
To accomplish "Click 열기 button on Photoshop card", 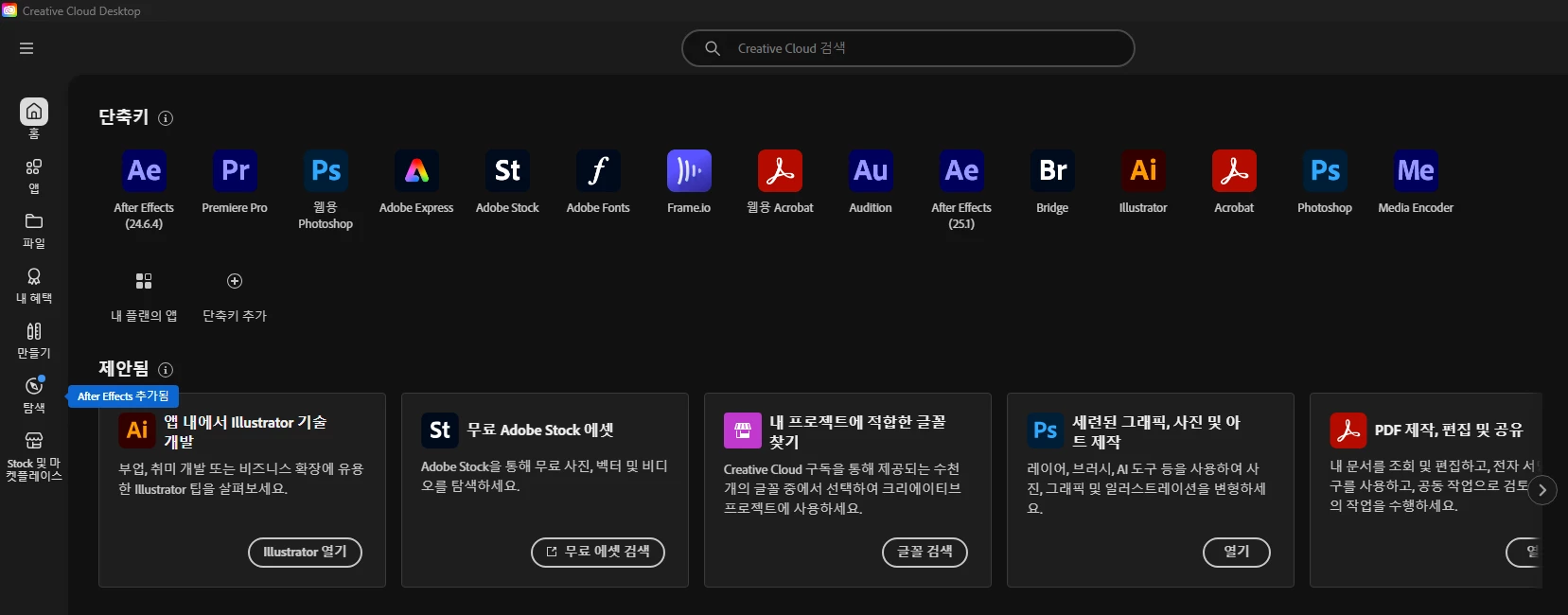I will click(1236, 552).
